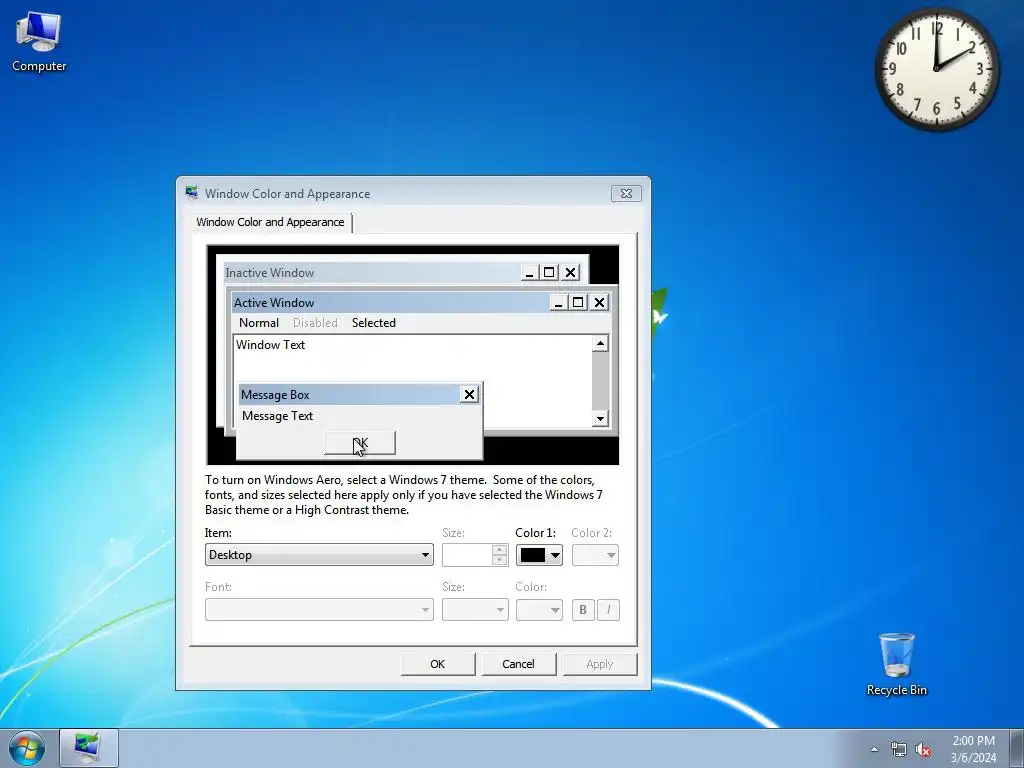Click the Inactive Window minimize preview button
The image size is (1024, 768).
point(530,272)
